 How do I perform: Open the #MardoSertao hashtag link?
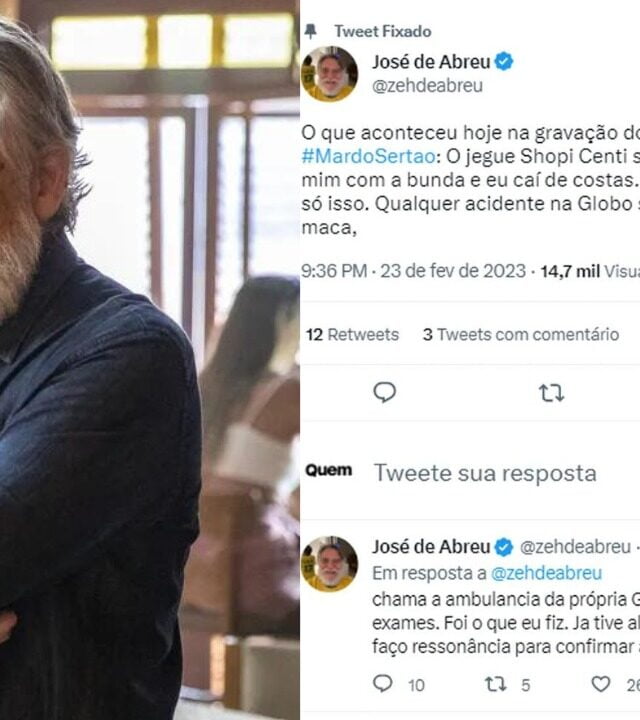(x=369, y=156)
